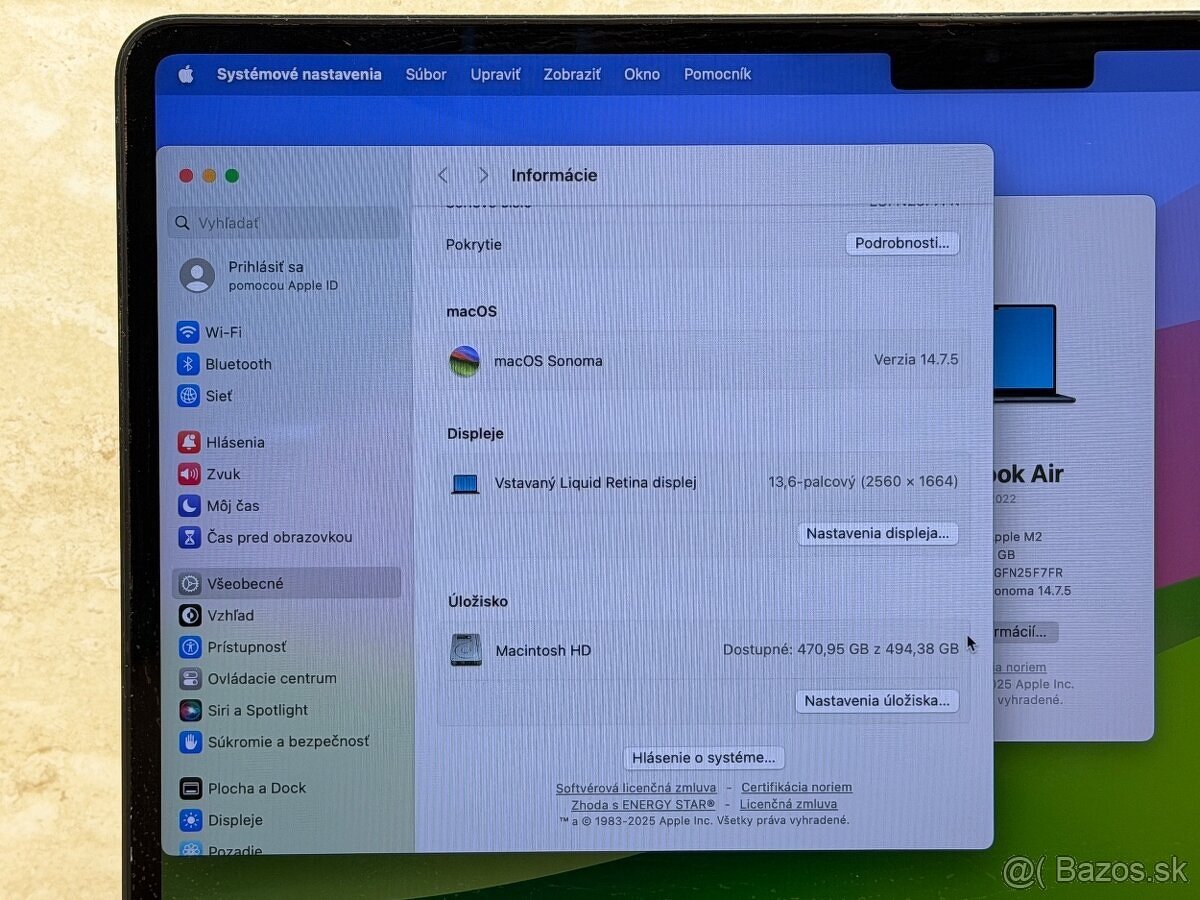
Task: Click Nastavenia úložiska... button
Action: (877, 701)
